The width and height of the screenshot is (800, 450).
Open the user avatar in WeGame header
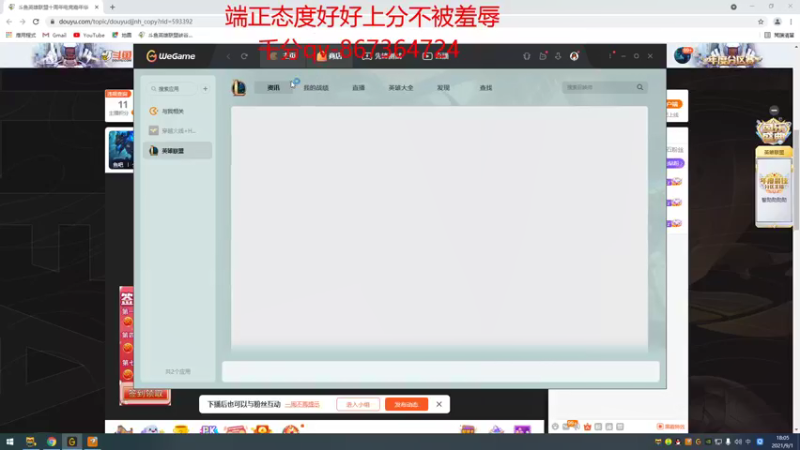[x=574, y=56]
